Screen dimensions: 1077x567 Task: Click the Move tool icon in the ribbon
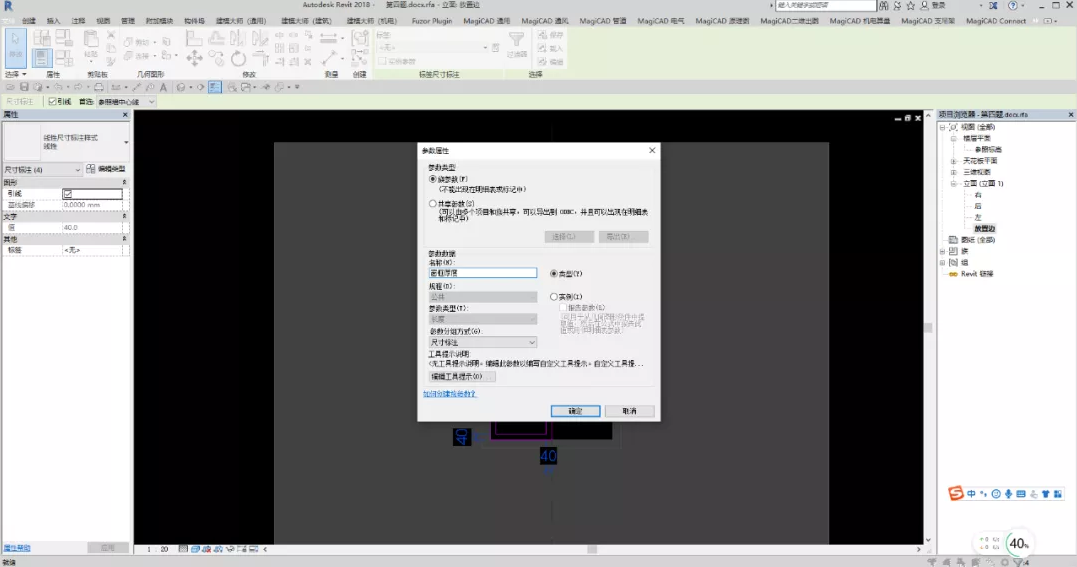pos(194,58)
